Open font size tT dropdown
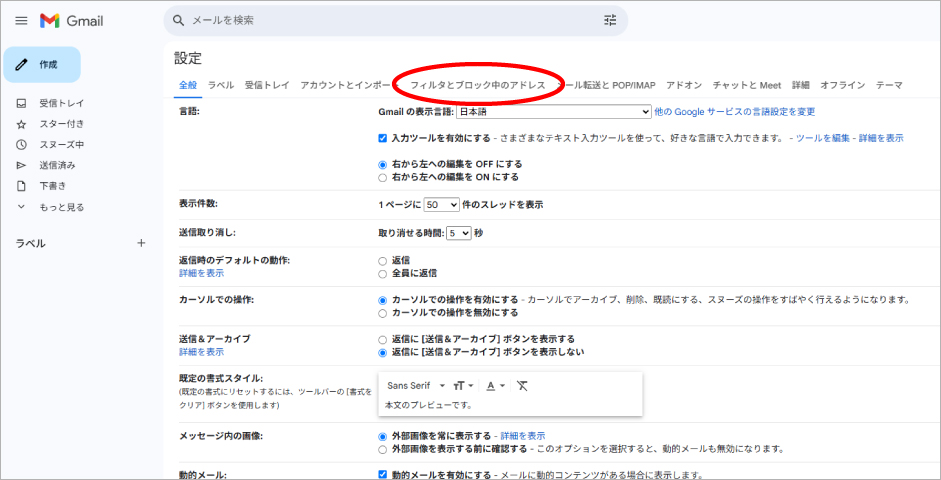This screenshot has height=480, width=941. [463, 385]
